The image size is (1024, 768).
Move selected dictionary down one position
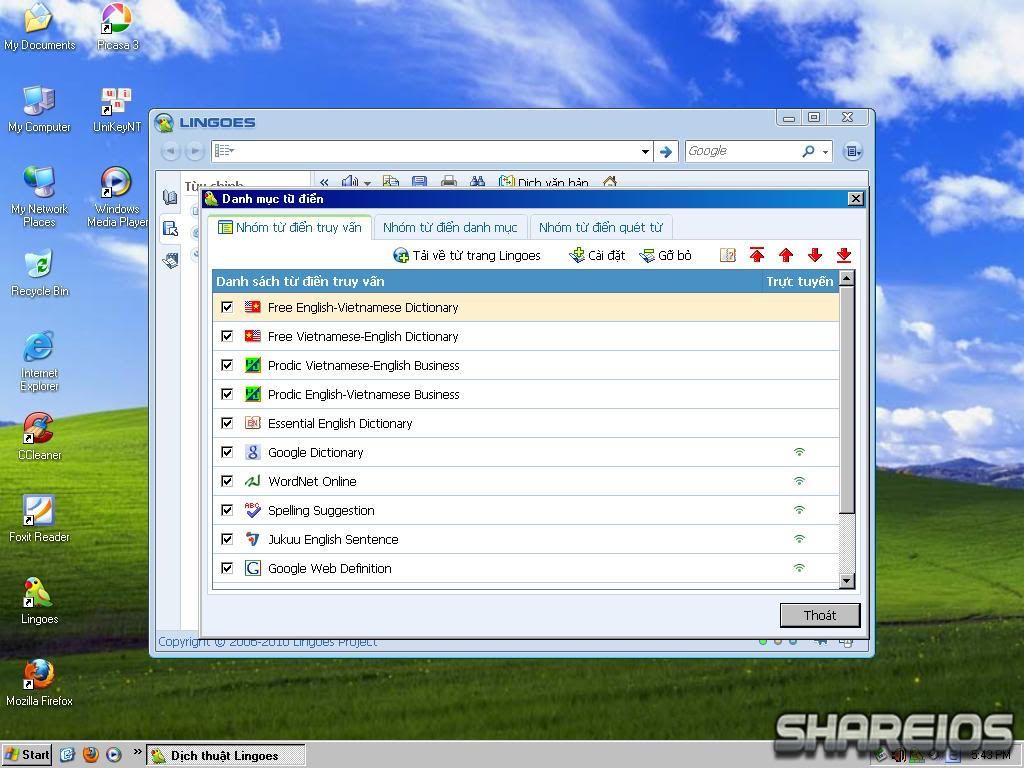815,255
